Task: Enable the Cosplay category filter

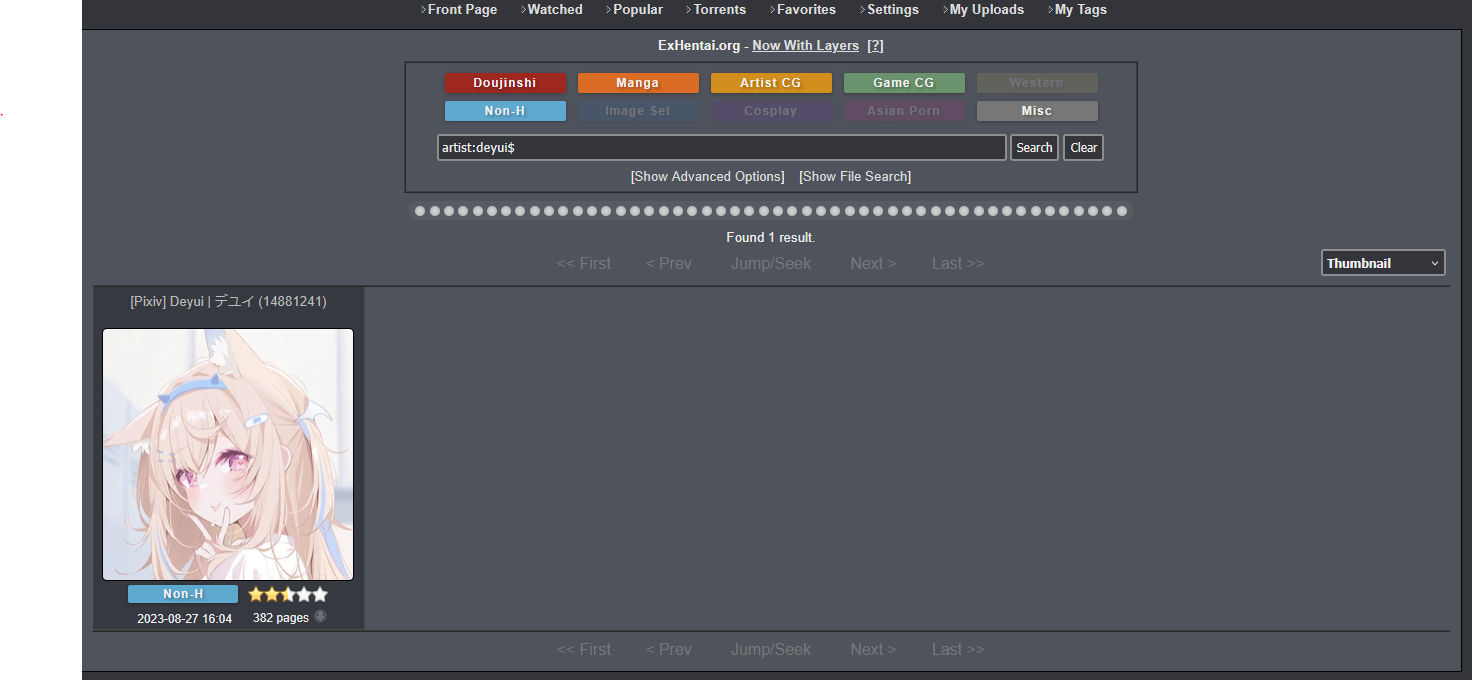Action: click(x=771, y=111)
